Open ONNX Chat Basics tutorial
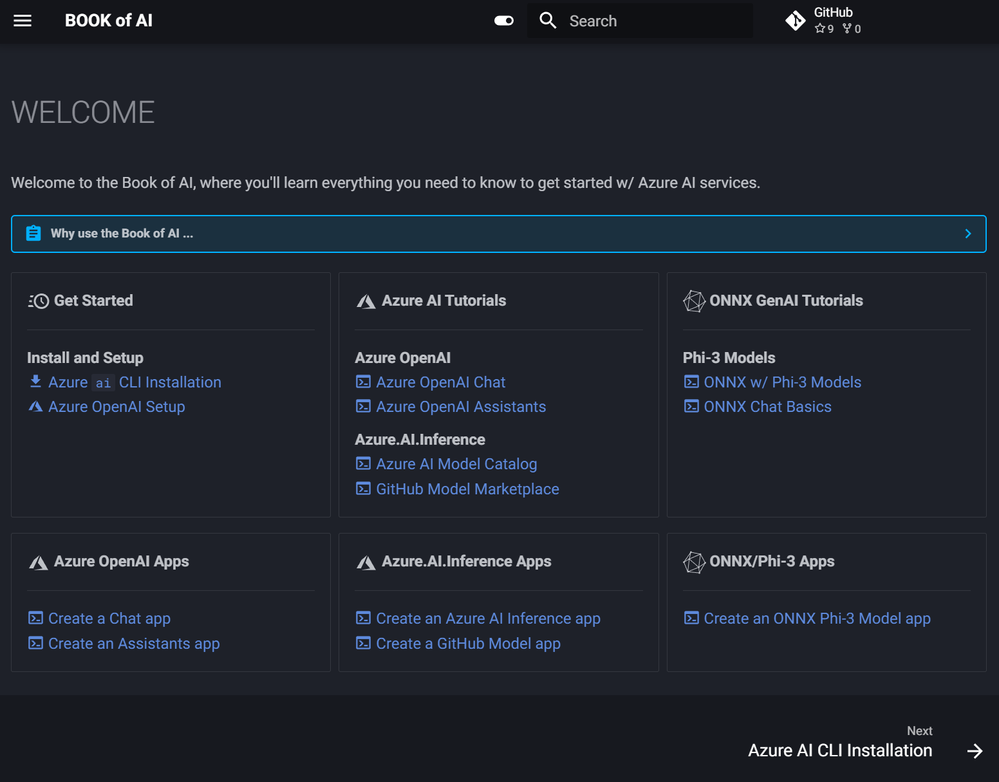This screenshot has height=782, width=999. (x=767, y=407)
